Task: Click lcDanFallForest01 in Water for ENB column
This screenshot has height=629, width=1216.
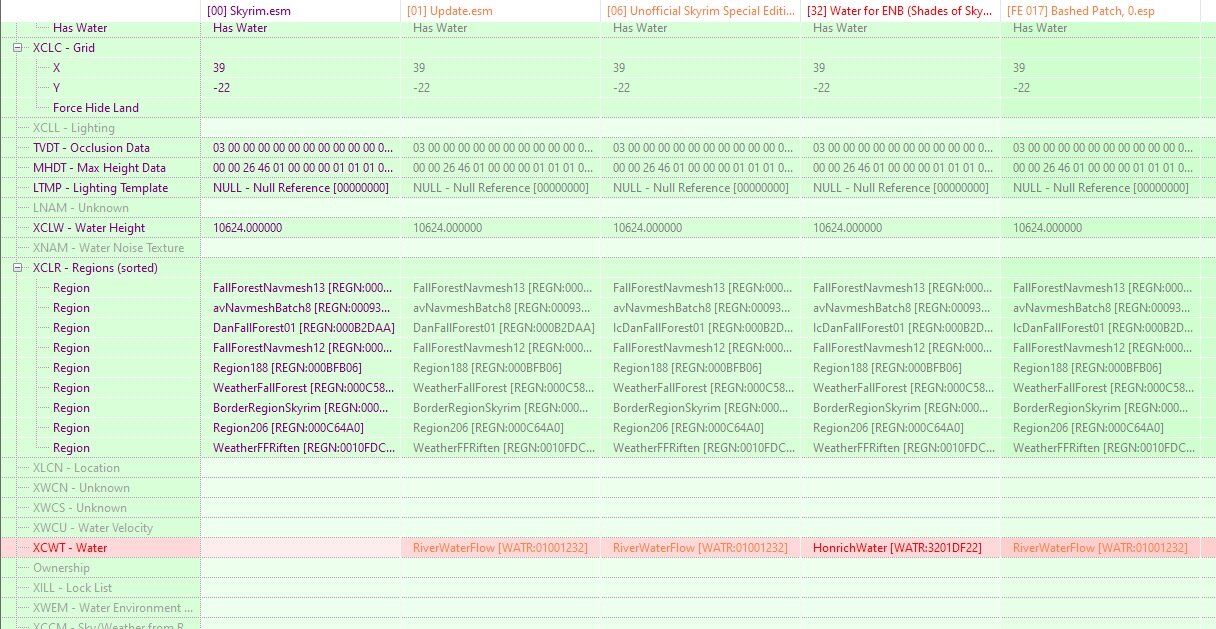Action: point(903,328)
